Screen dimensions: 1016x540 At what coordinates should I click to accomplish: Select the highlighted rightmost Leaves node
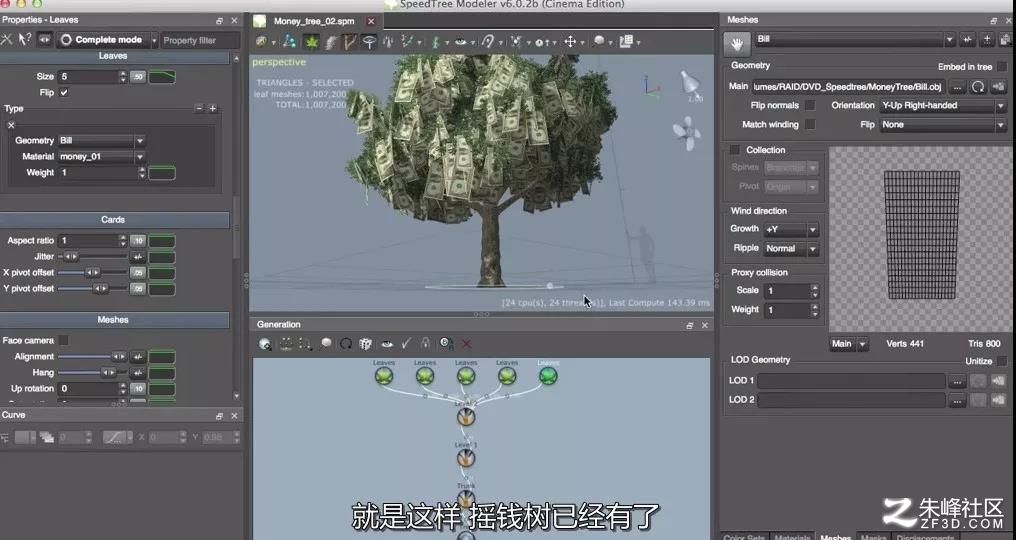[548, 375]
